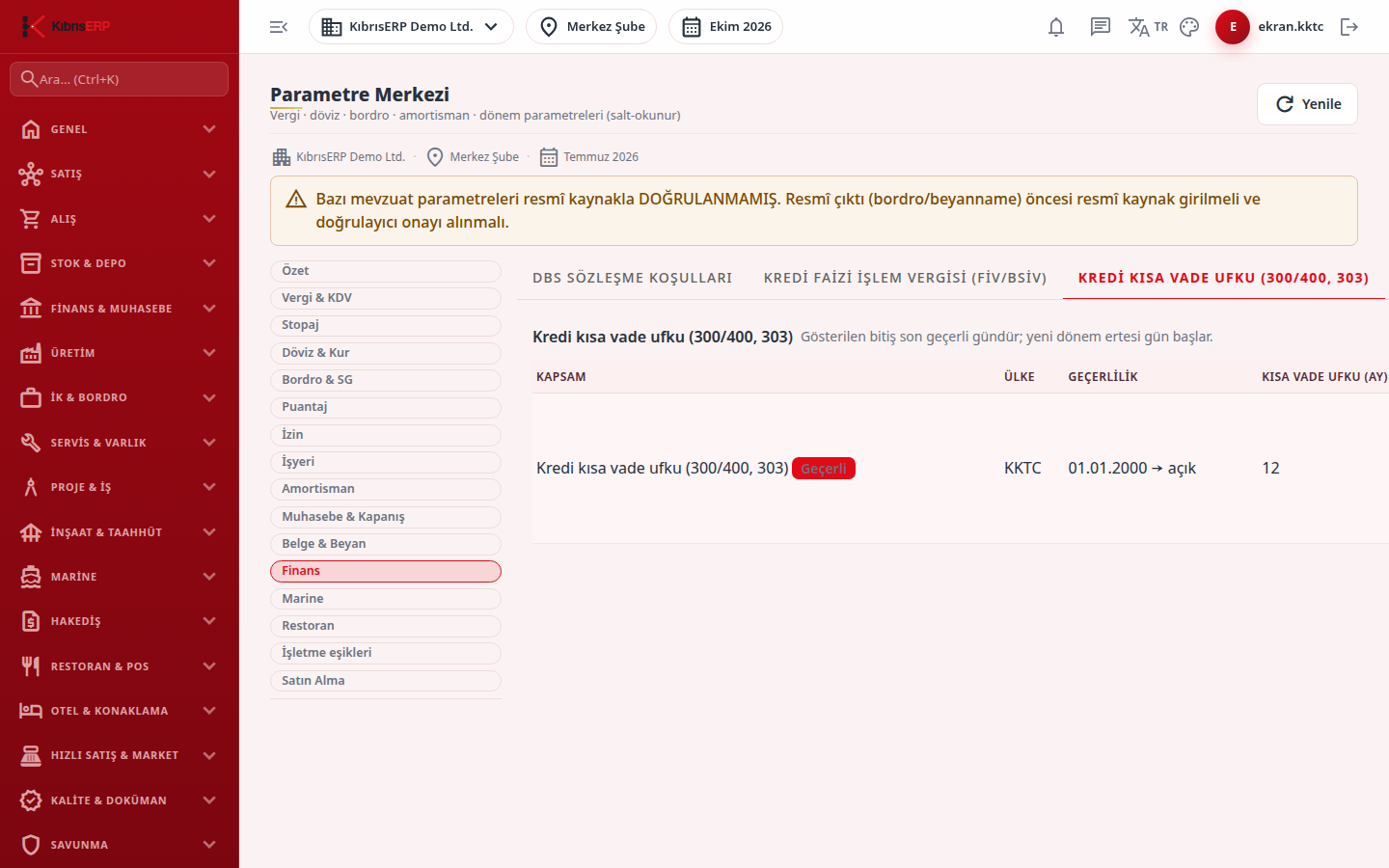Switch to Kredi Faizi İşlem Vergisi tab
1389x868 pixels.
click(906, 278)
